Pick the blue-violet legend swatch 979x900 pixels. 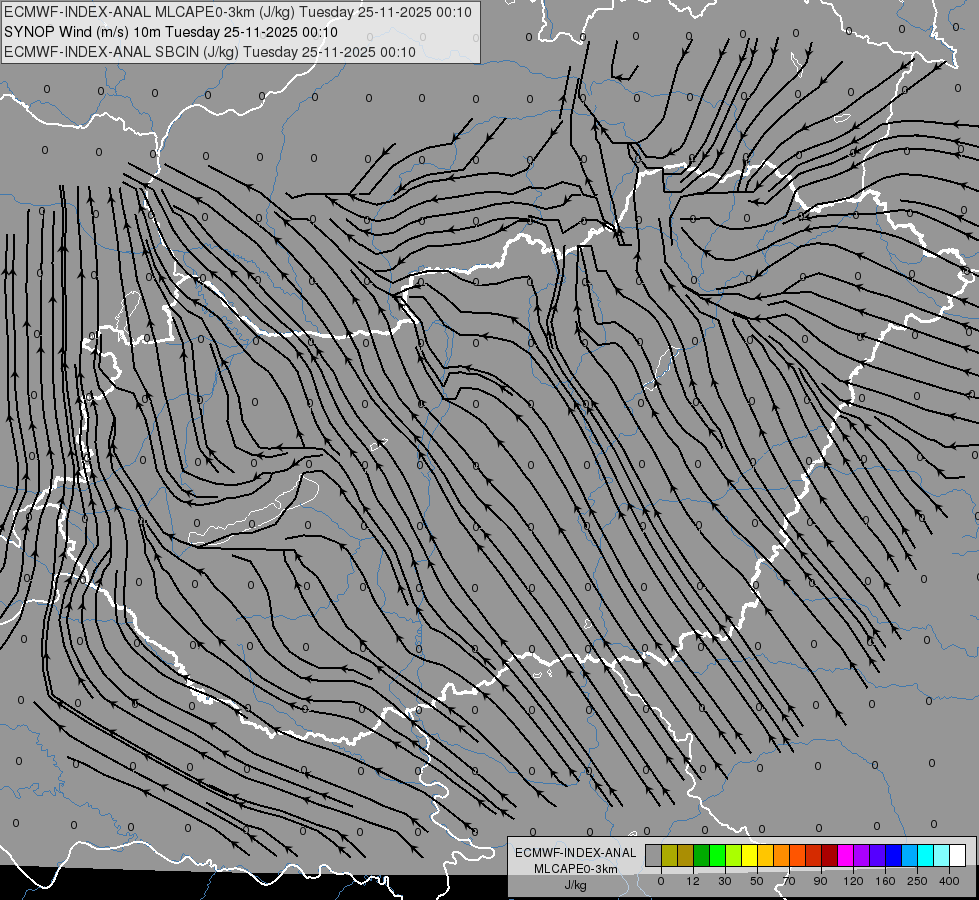pos(878,855)
